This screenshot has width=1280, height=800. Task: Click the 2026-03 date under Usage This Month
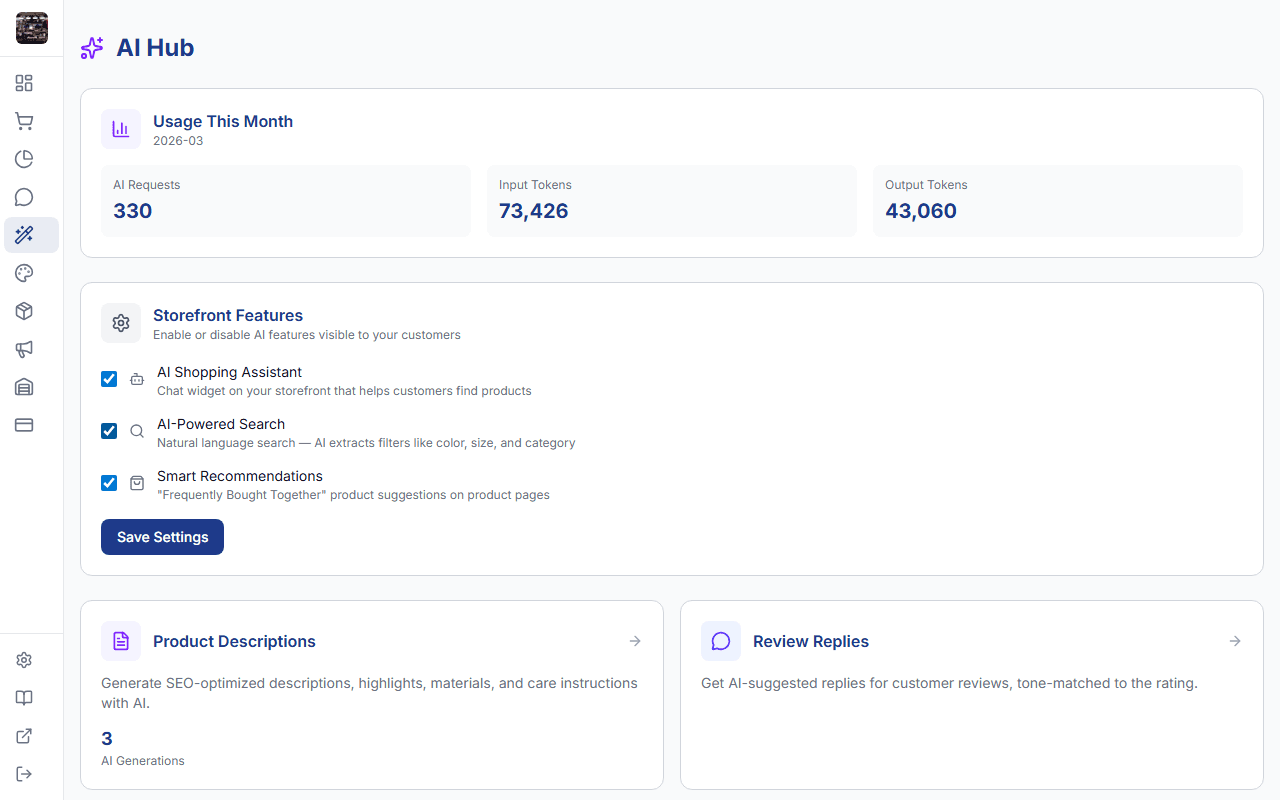coord(178,141)
